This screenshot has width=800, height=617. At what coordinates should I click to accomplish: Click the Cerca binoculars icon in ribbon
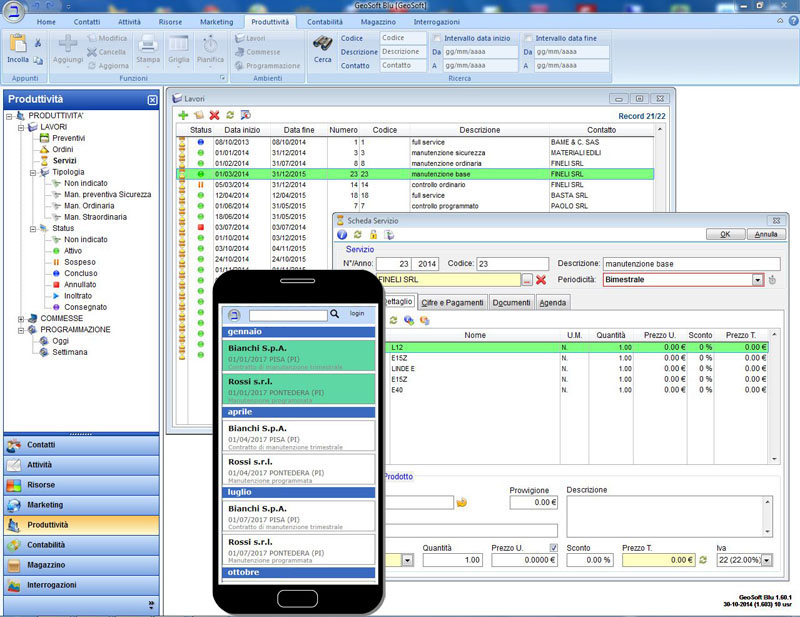(323, 44)
